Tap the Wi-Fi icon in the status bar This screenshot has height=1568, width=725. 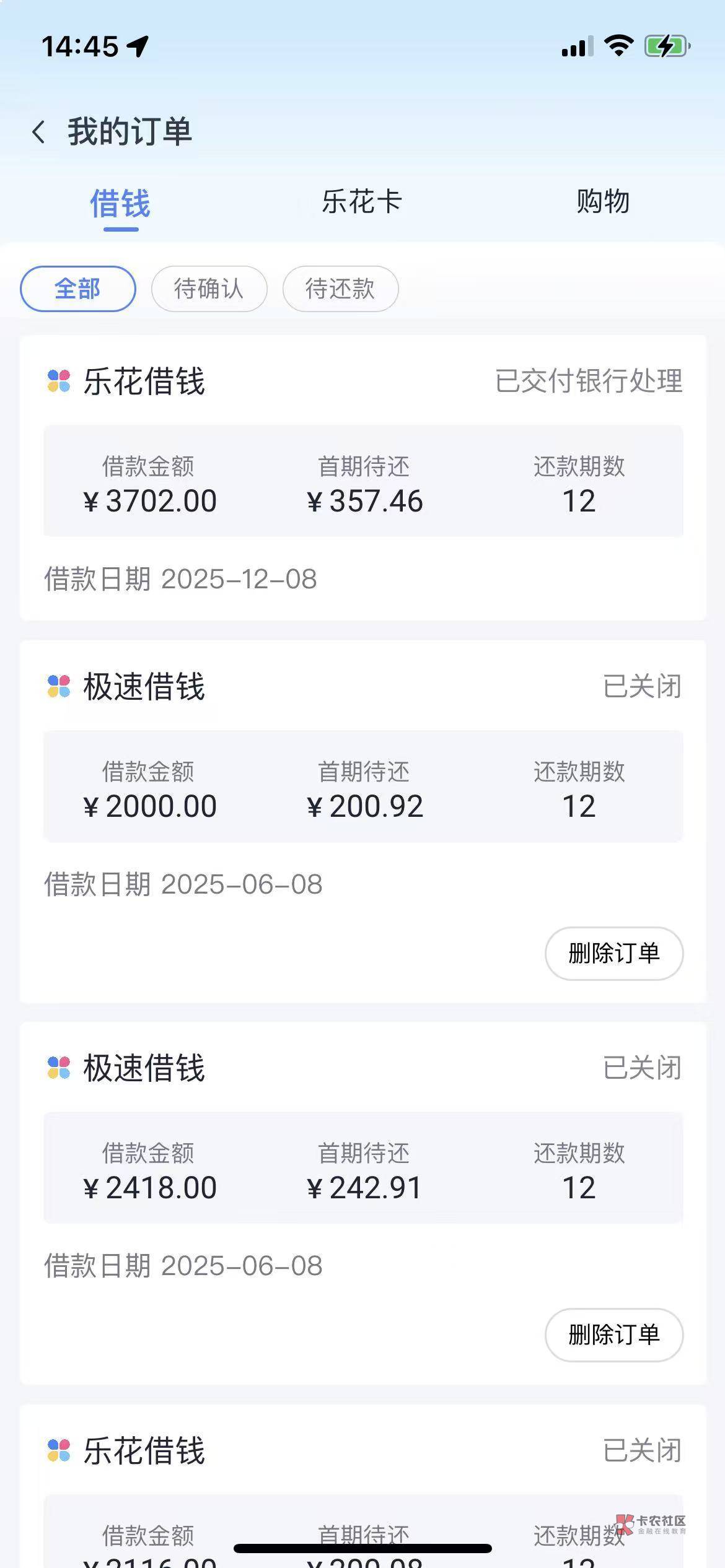[618, 46]
